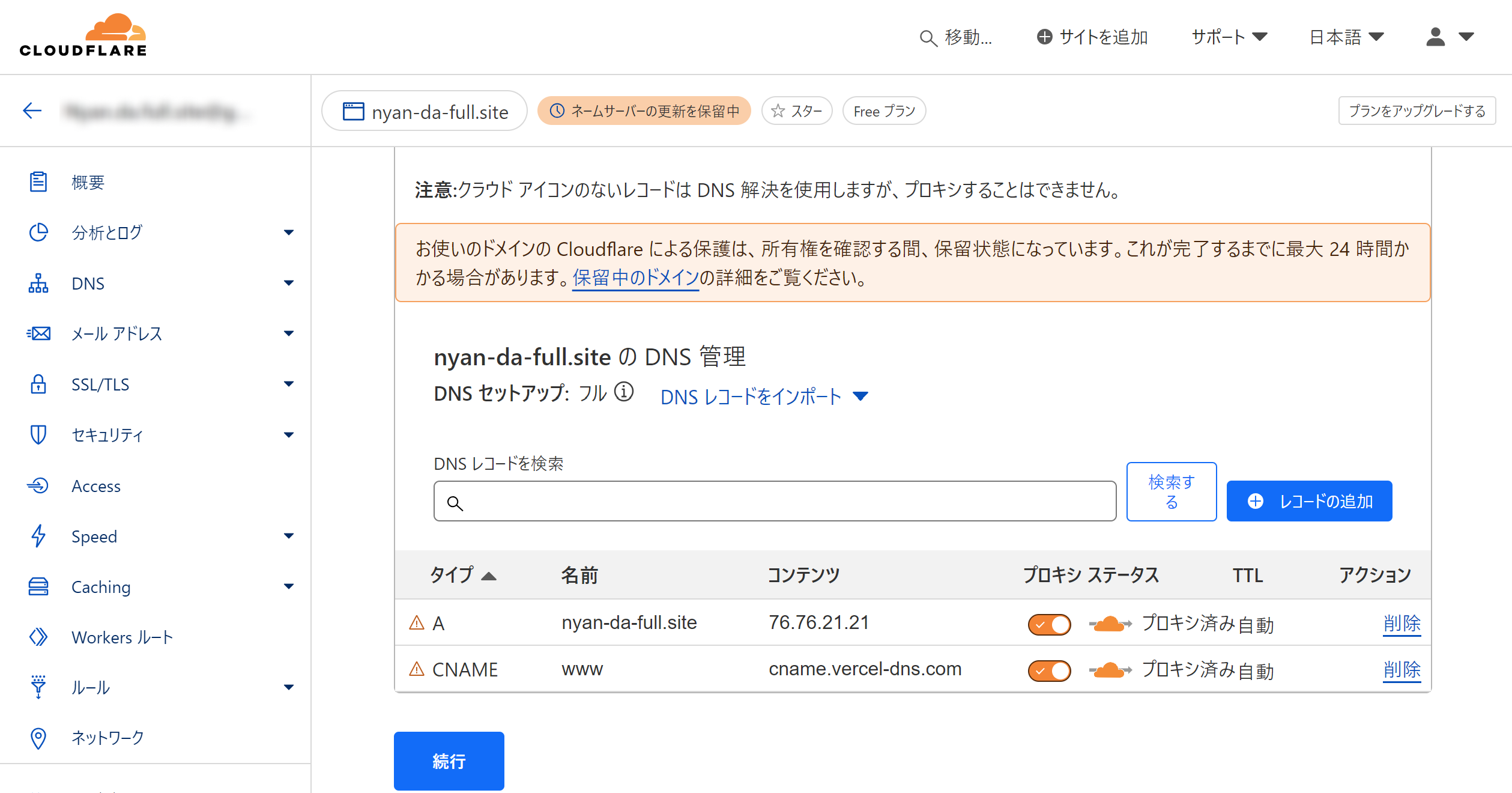Click the Access arrow-circle icon
Screen dimensions: 1512x793
pyautogui.click(x=38, y=485)
